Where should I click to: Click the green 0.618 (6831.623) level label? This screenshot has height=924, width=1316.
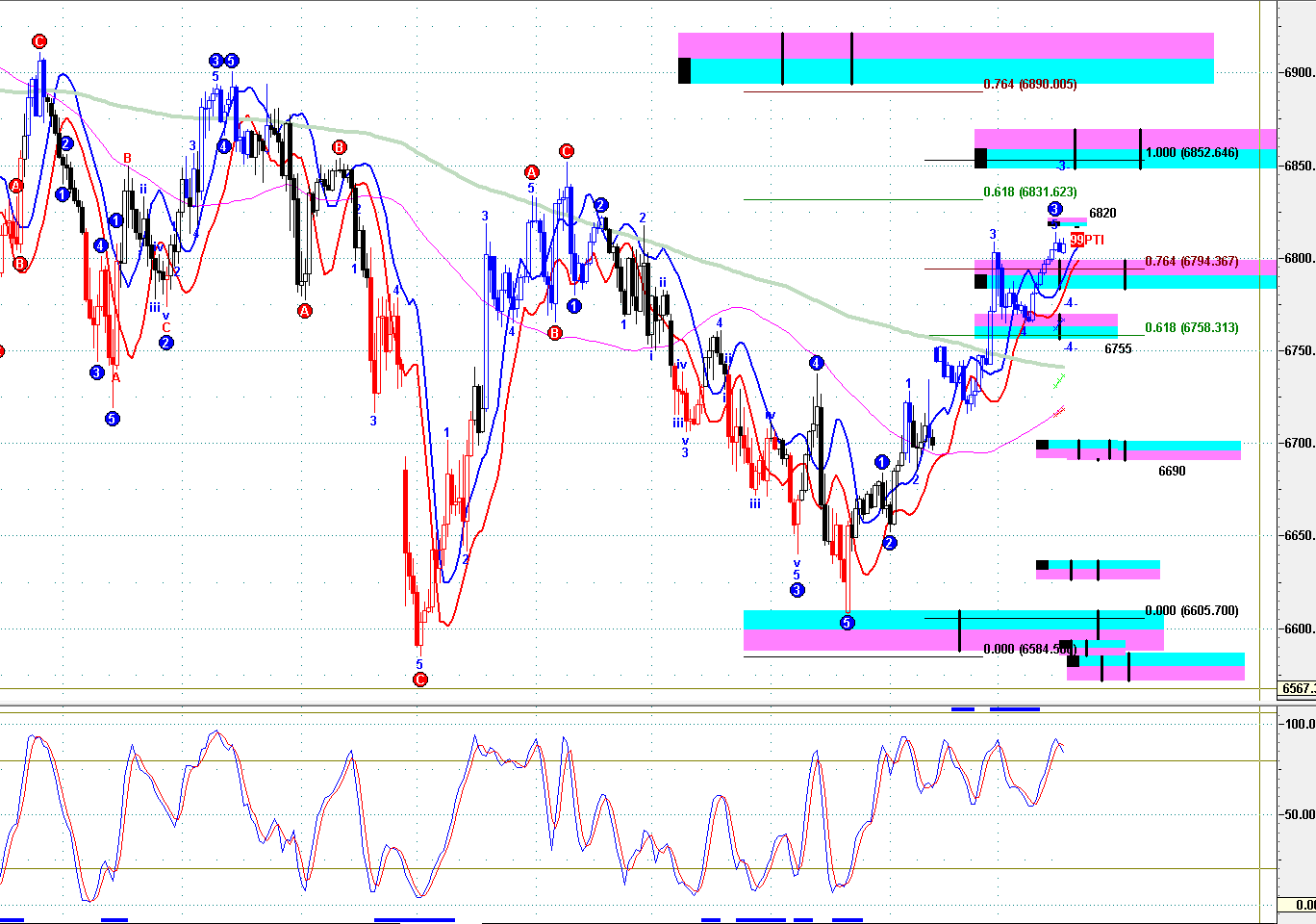pos(1029,192)
